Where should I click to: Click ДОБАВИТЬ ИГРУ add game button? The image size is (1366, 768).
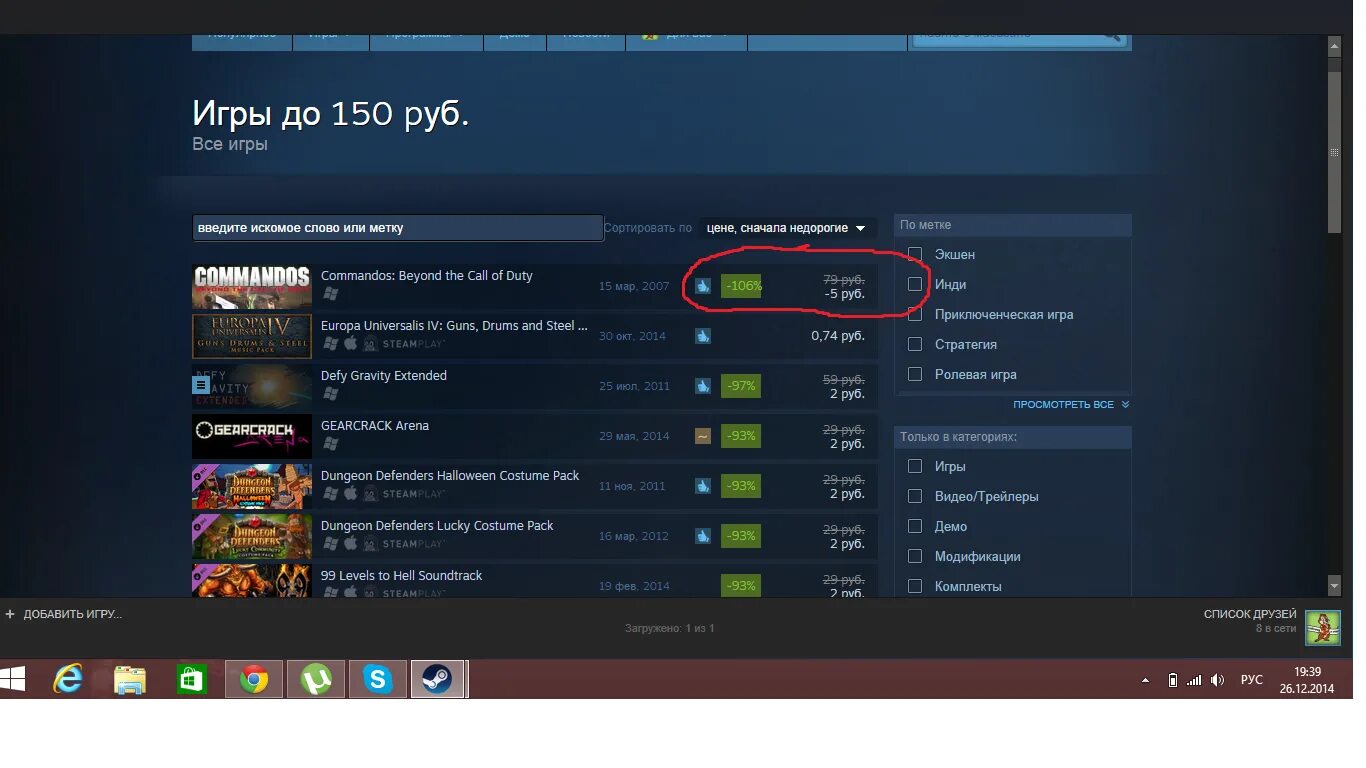click(63, 614)
